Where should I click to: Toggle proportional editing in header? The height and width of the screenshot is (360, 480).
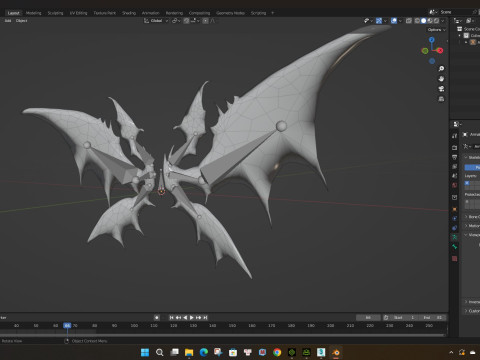[x=205, y=21]
